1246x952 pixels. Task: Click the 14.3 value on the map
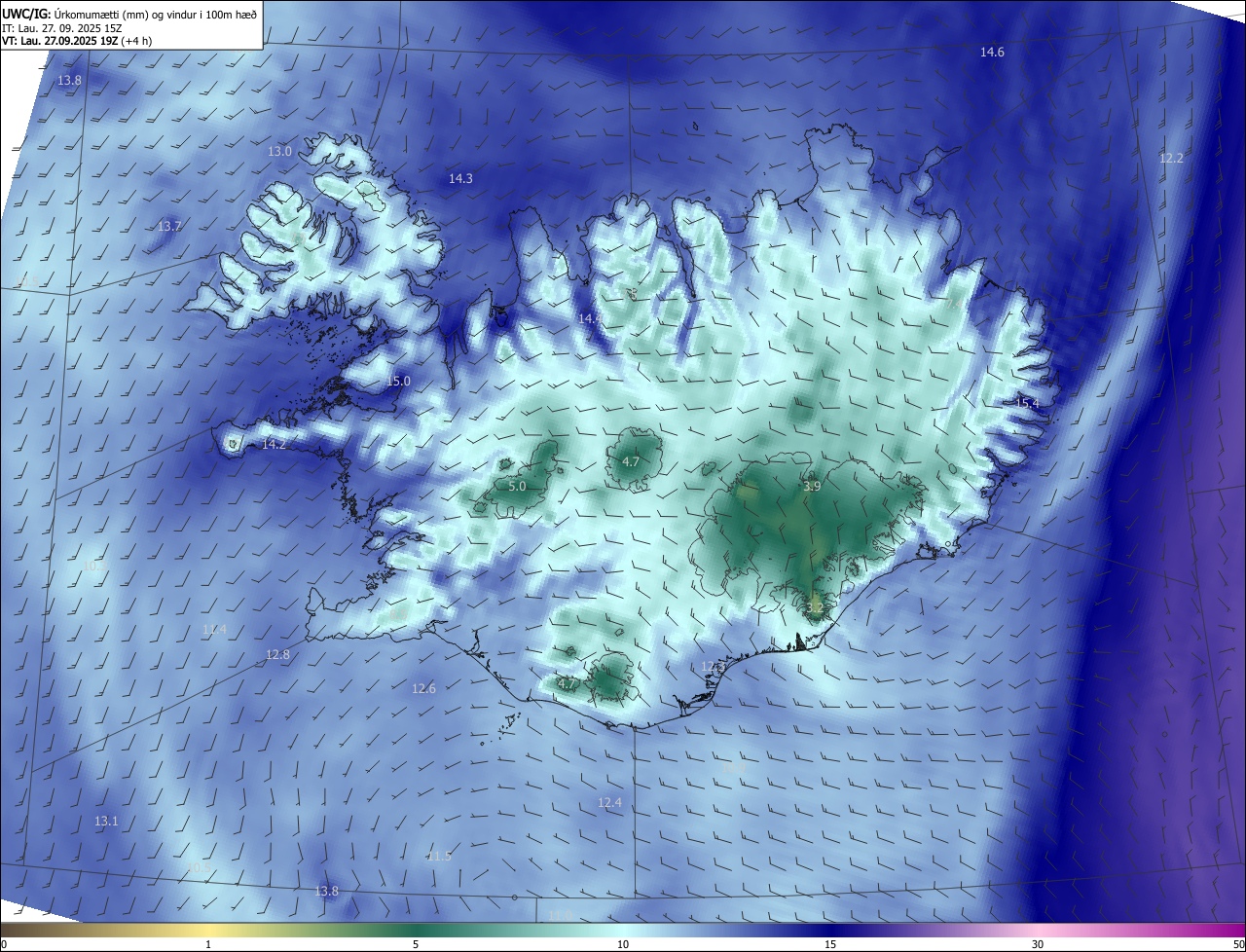[x=460, y=179]
